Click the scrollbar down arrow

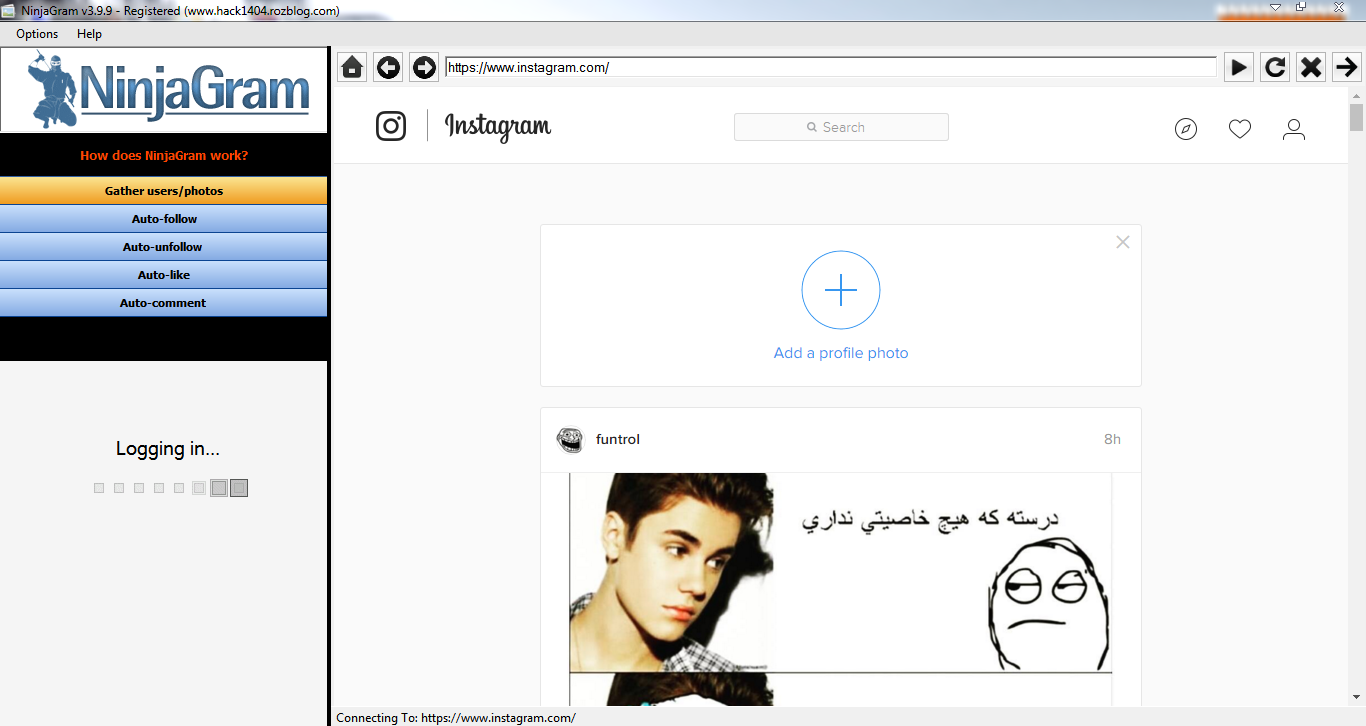(x=1356, y=697)
